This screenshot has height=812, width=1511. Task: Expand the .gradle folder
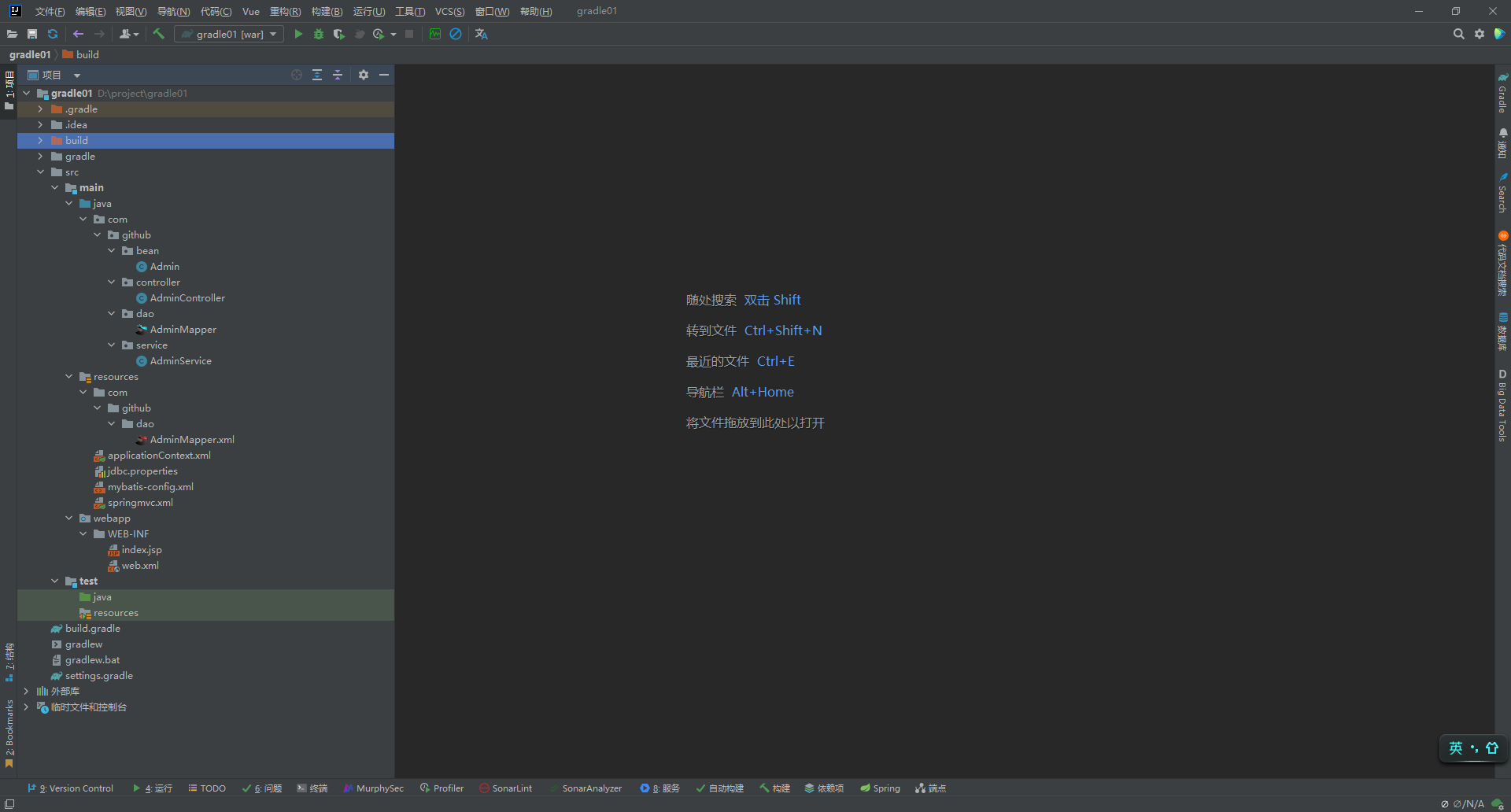coord(40,109)
